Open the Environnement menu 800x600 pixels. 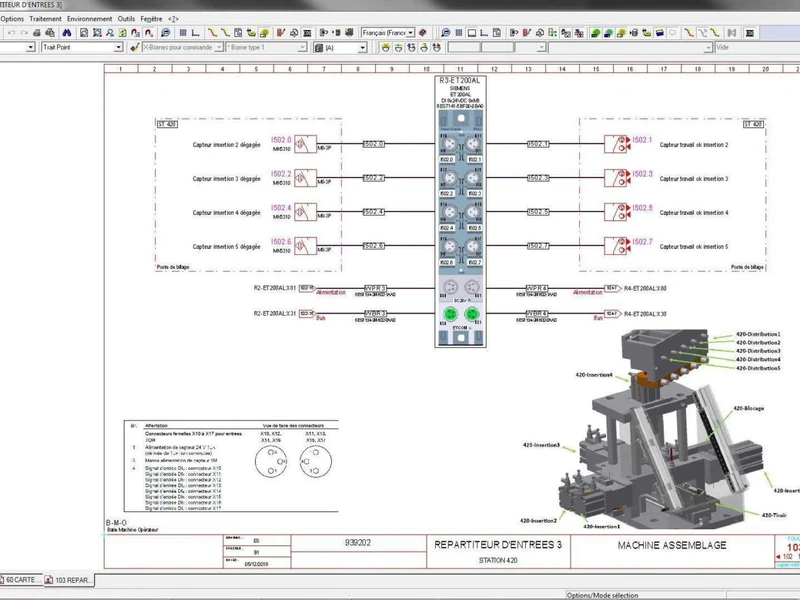89,19
